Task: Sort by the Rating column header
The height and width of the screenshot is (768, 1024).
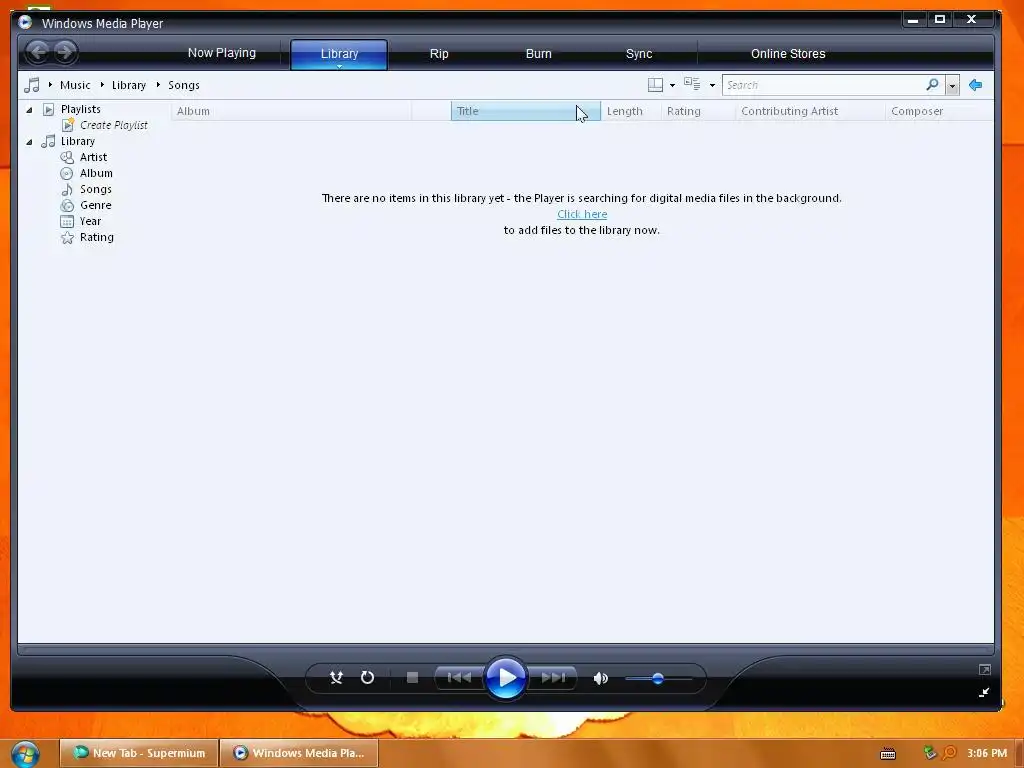Action: pyautogui.click(x=698, y=111)
